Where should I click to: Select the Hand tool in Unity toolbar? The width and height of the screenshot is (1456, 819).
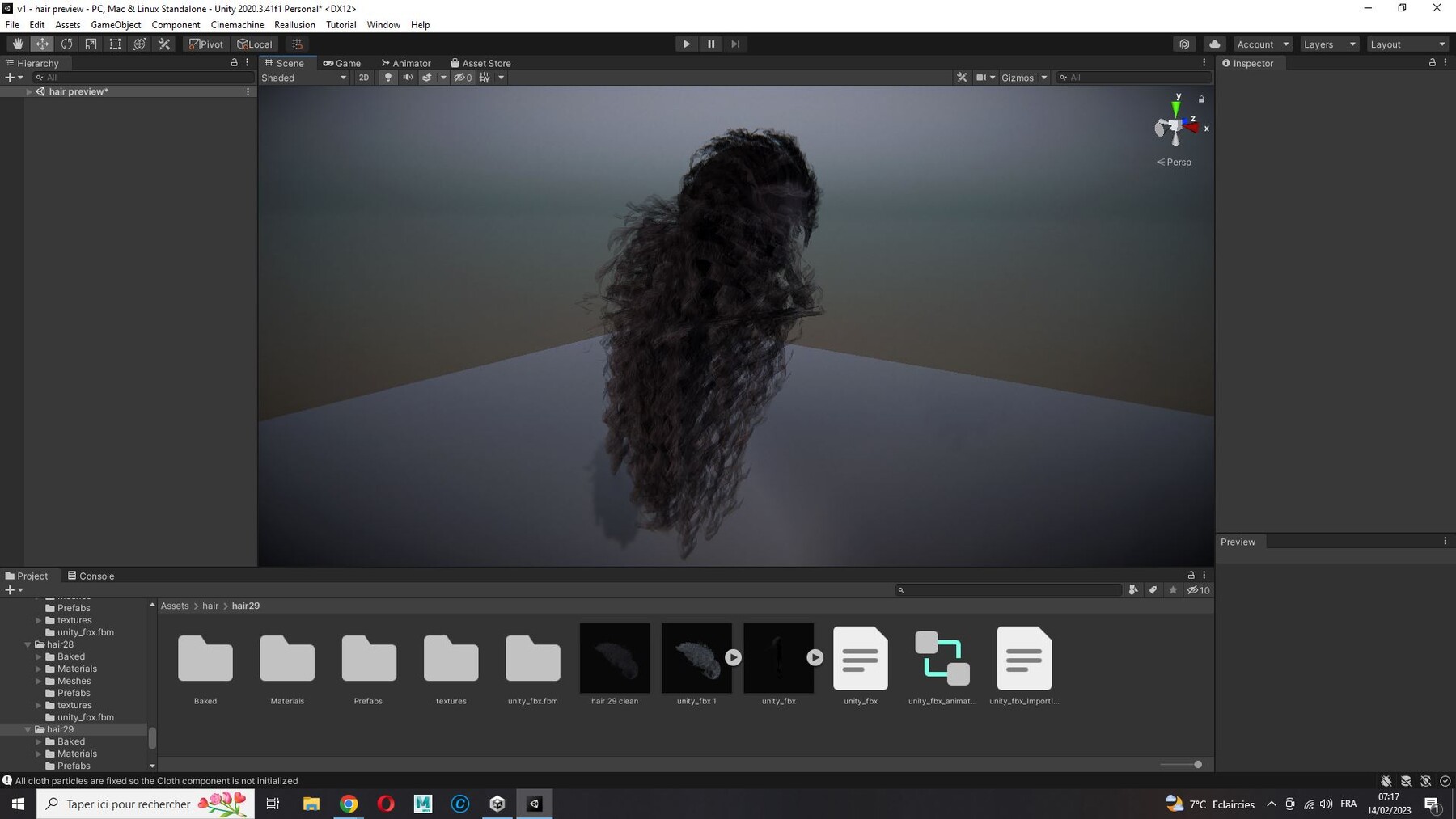point(18,44)
